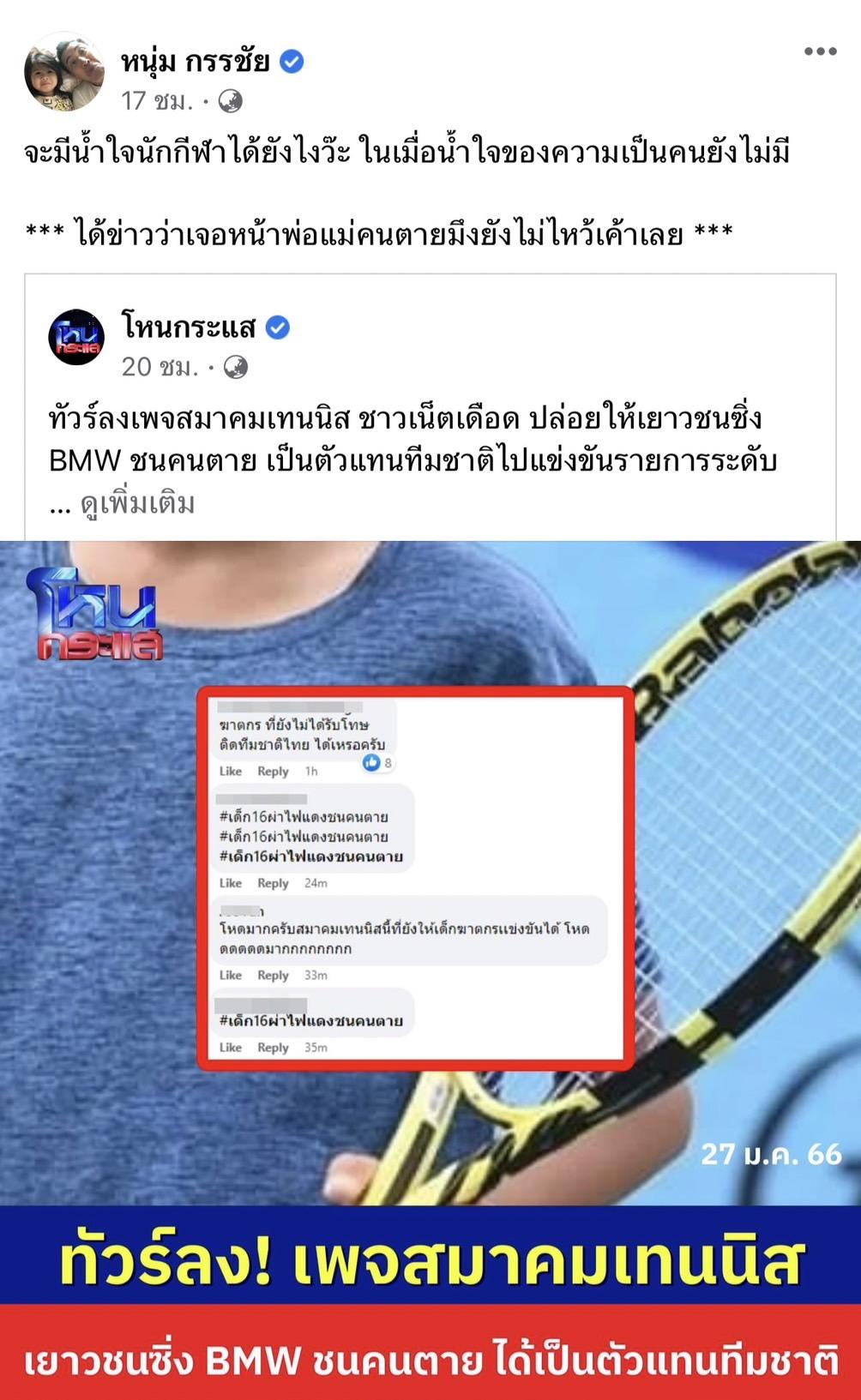The image size is (861, 1400).
Task: Open the three-dot post options menu
Action: tap(820, 51)
